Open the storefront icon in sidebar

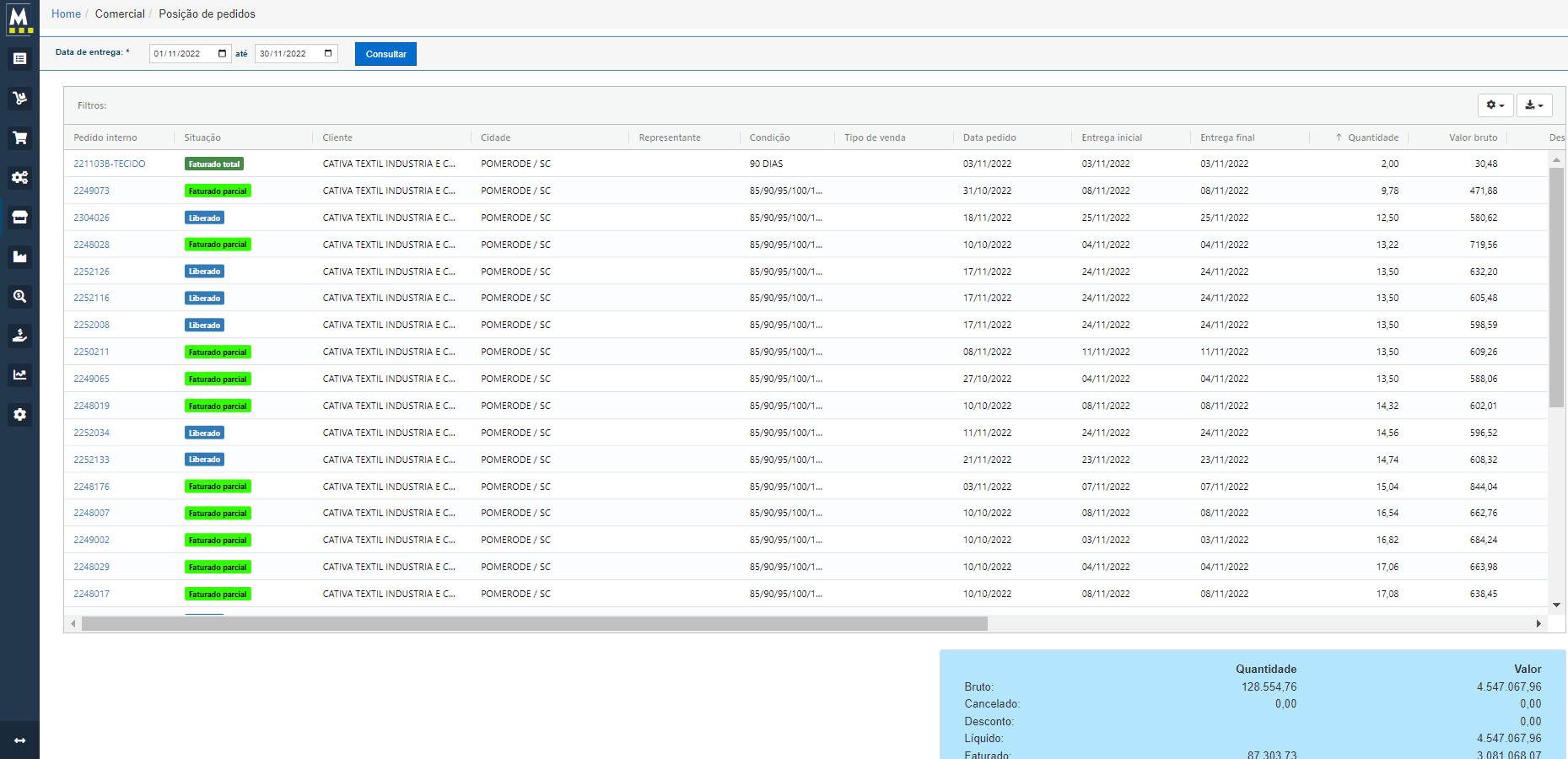(19, 217)
